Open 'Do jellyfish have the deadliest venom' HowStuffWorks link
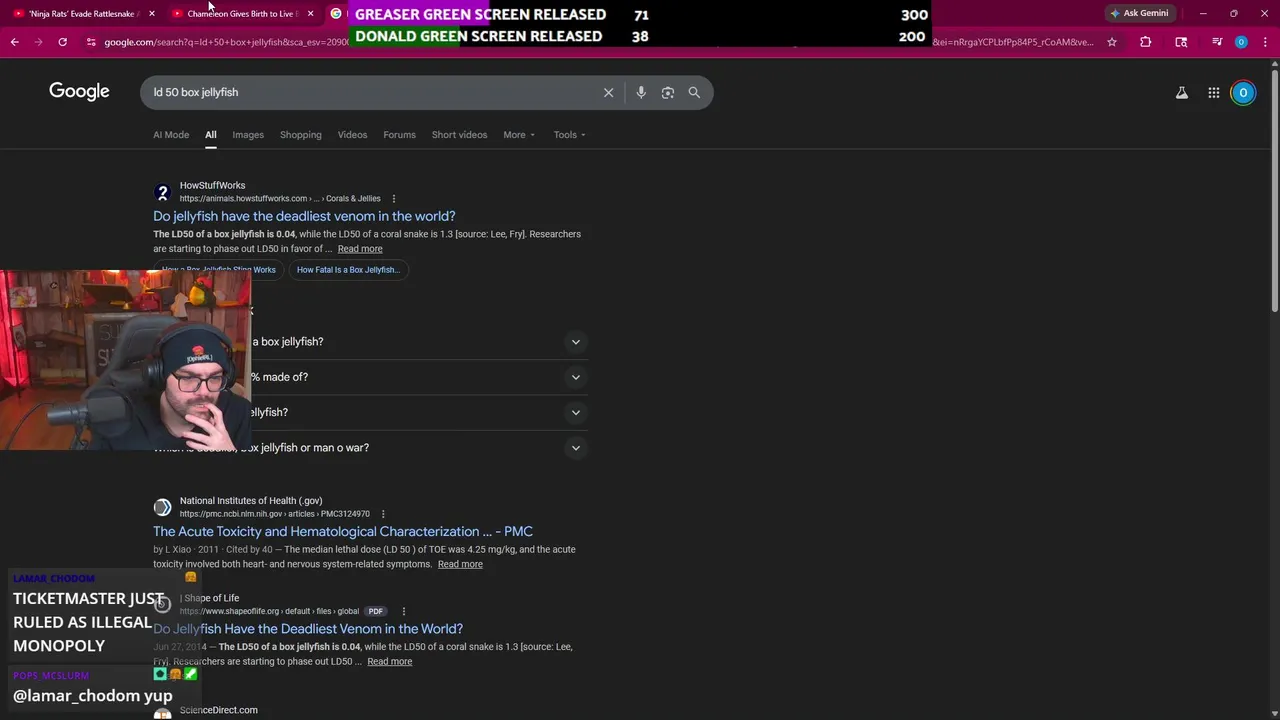This screenshot has height=720, width=1280. tap(304, 216)
